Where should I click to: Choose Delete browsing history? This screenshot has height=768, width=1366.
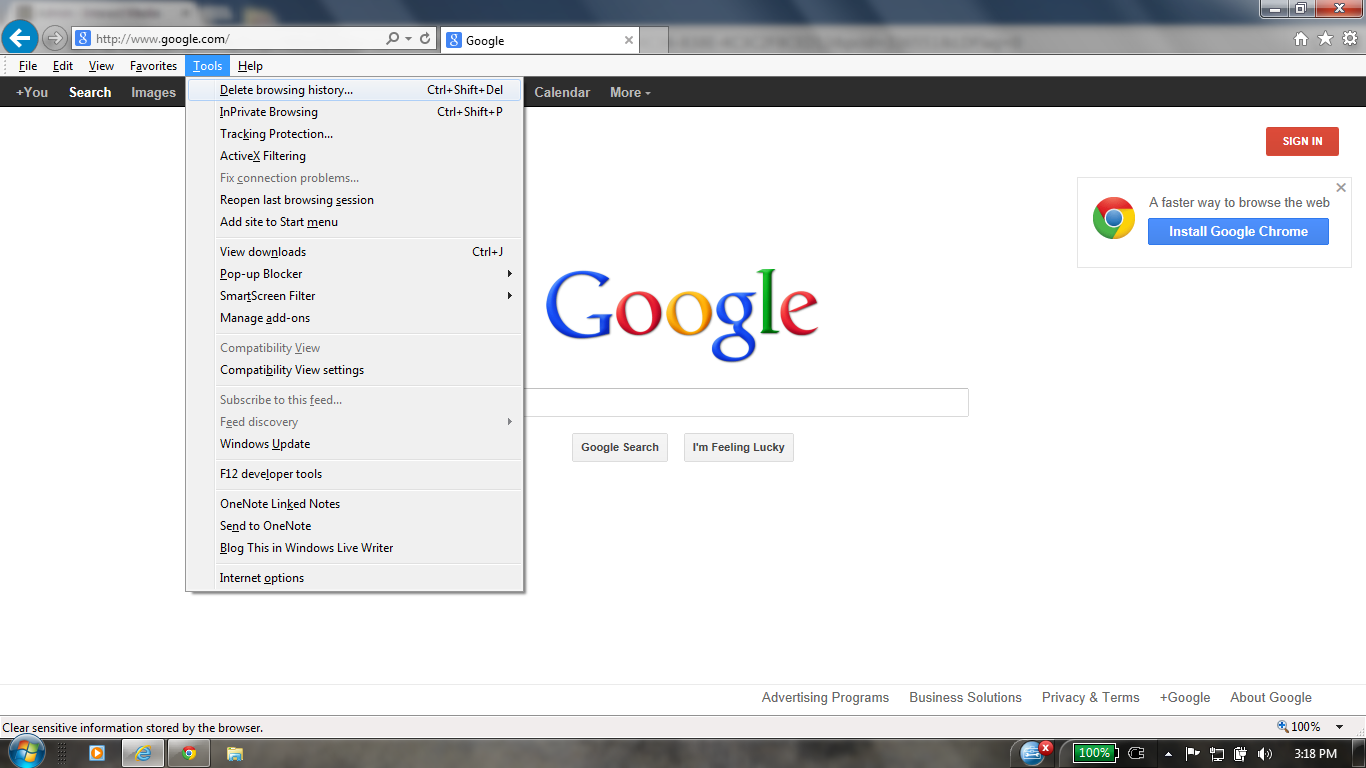355,90
